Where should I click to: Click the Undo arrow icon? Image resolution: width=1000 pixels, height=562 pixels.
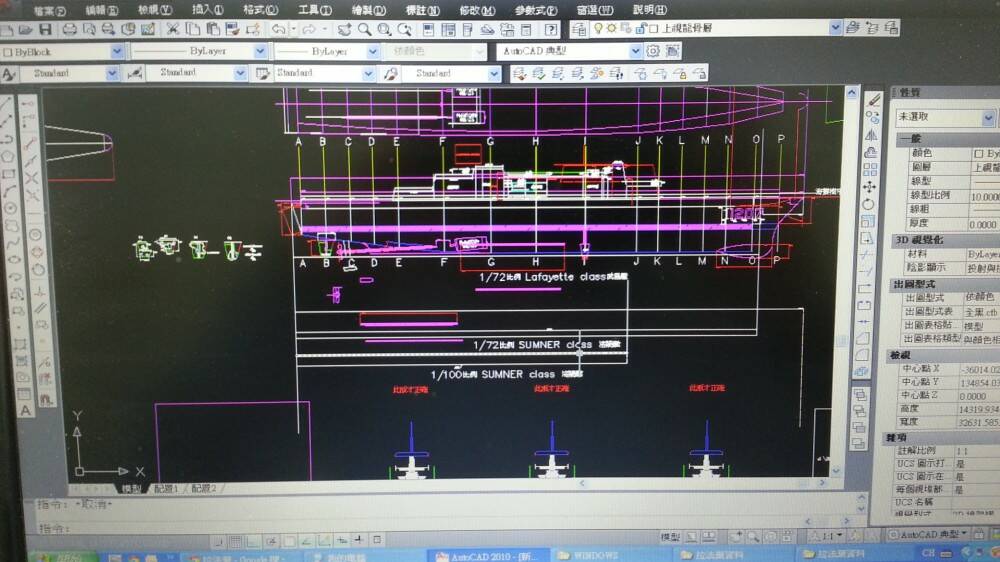click(x=278, y=30)
